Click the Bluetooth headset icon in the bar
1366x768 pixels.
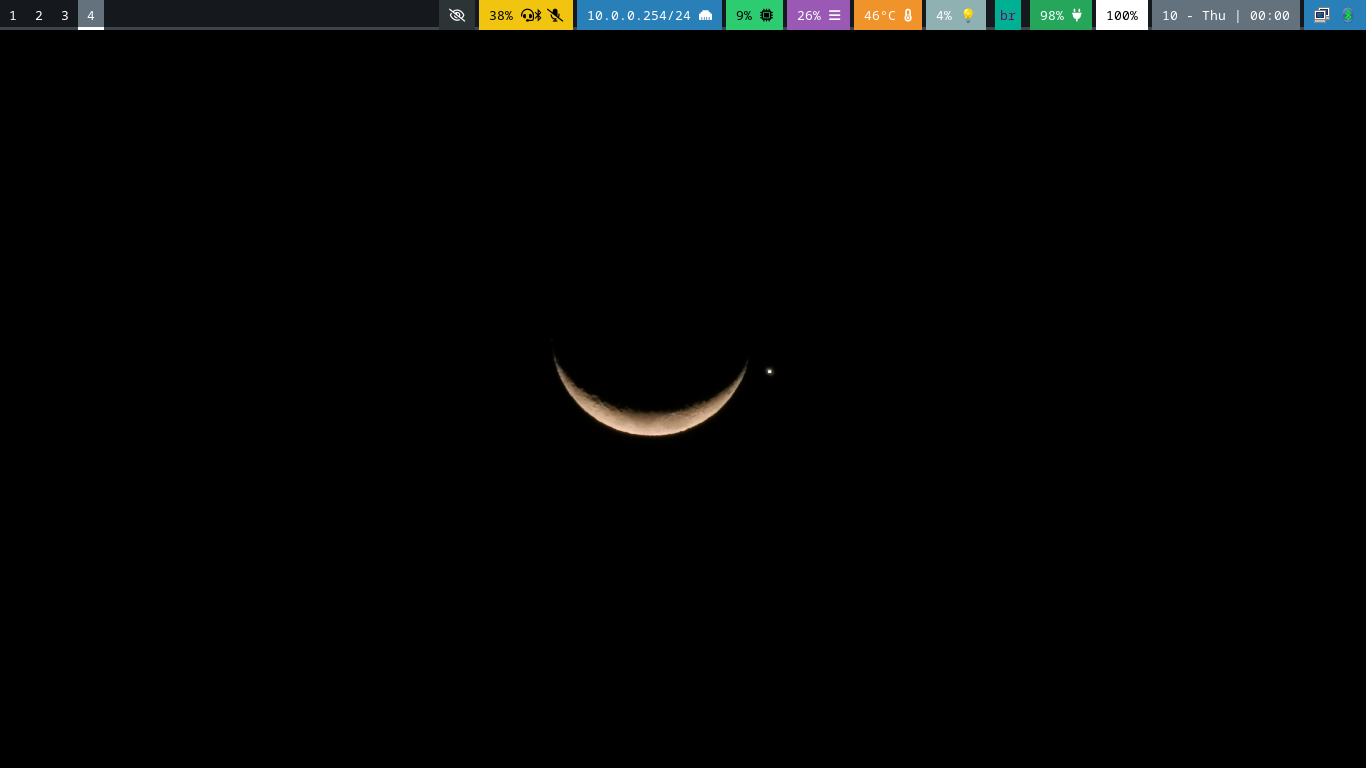tap(531, 15)
